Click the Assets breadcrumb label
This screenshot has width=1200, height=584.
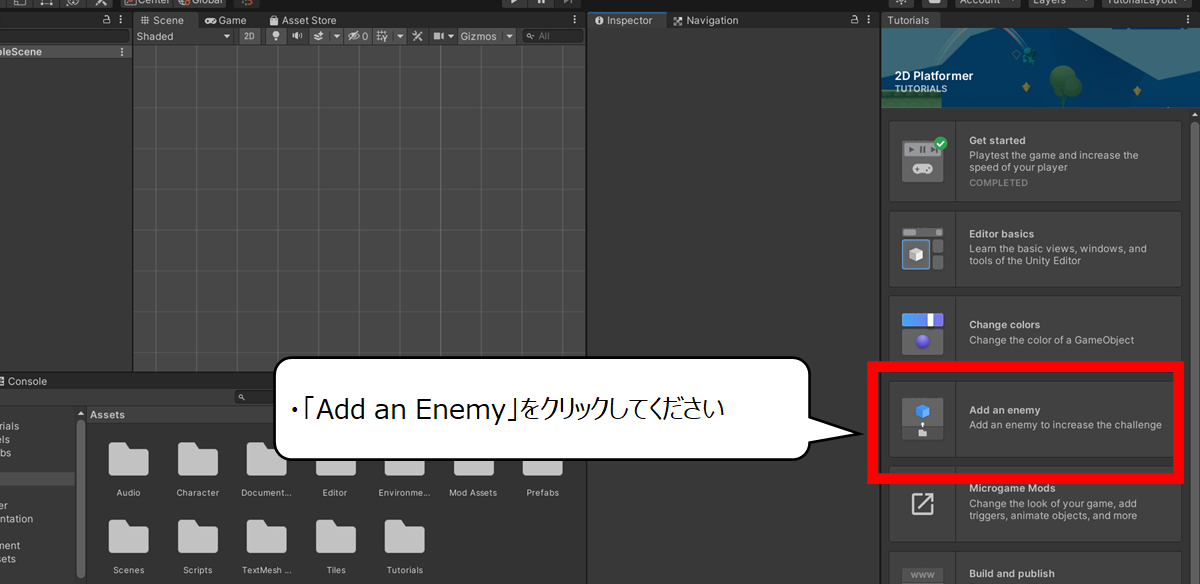[107, 414]
